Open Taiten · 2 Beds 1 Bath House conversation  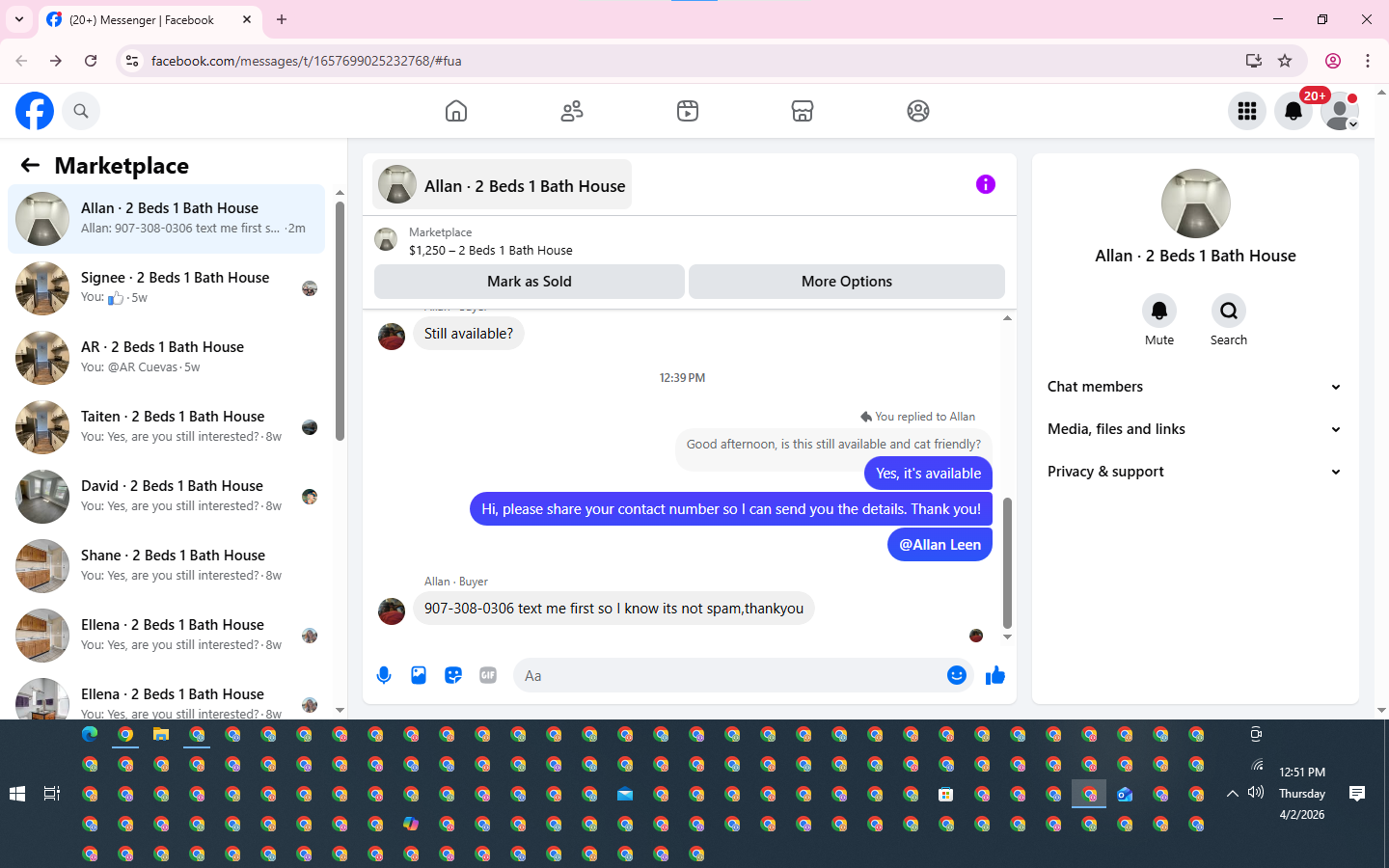pyautogui.click(x=166, y=427)
